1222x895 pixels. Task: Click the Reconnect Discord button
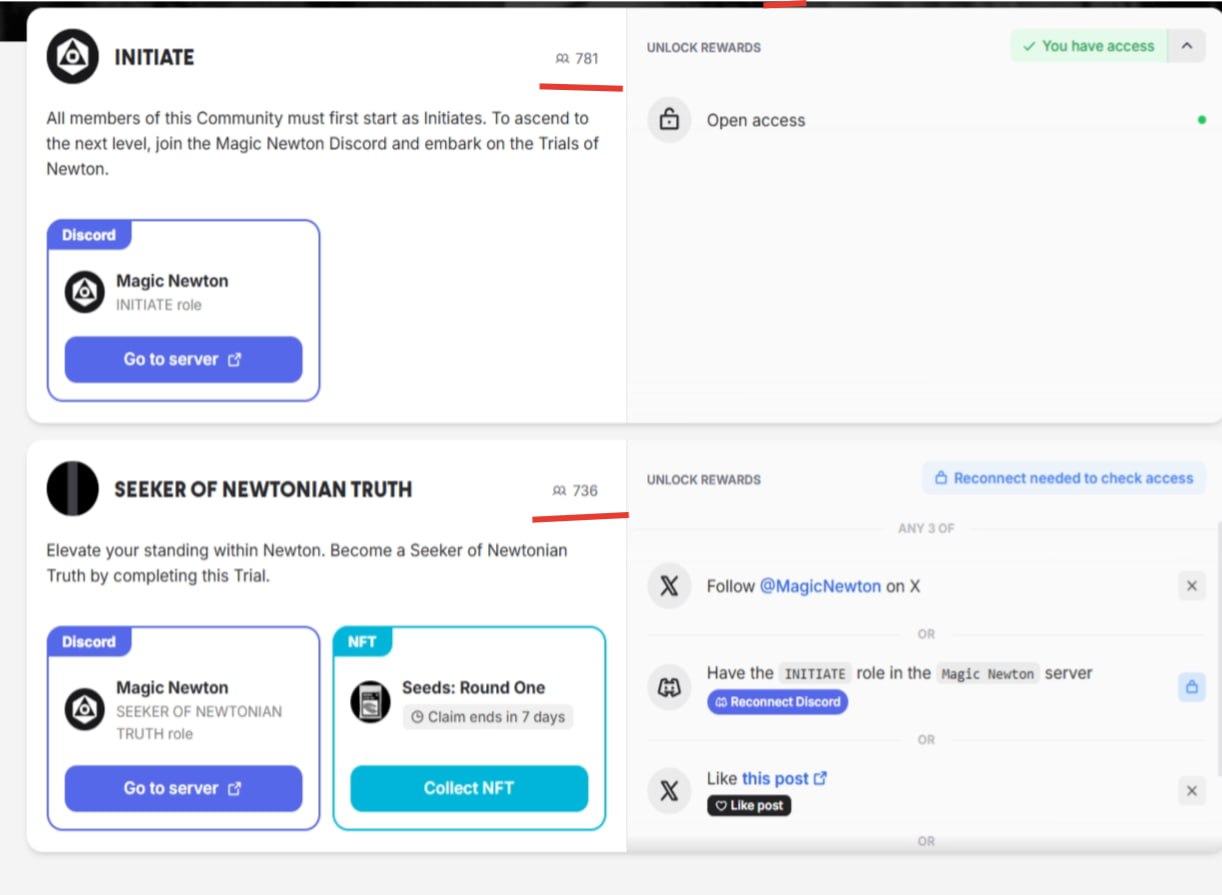click(777, 702)
